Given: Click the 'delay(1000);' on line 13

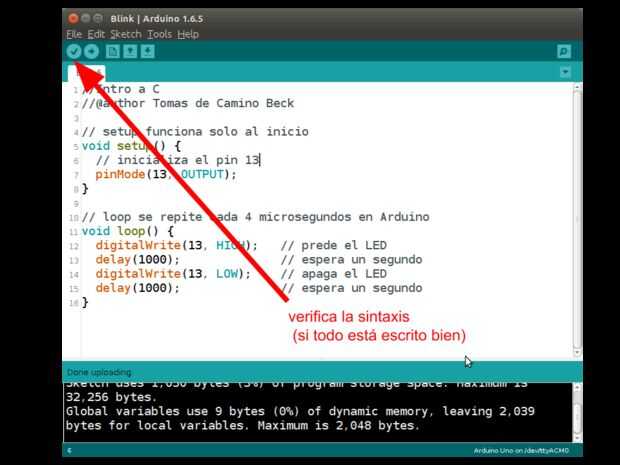Looking at the screenshot, I should click(138, 260).
